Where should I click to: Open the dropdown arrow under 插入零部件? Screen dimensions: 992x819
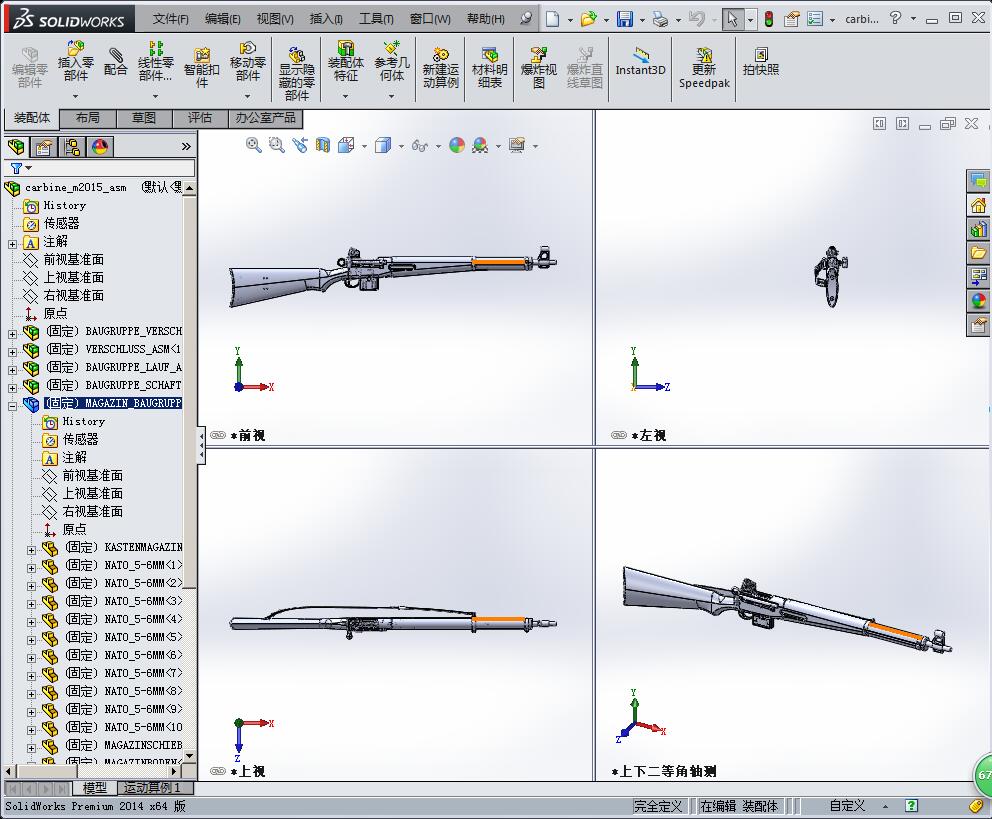pos(75,96)
